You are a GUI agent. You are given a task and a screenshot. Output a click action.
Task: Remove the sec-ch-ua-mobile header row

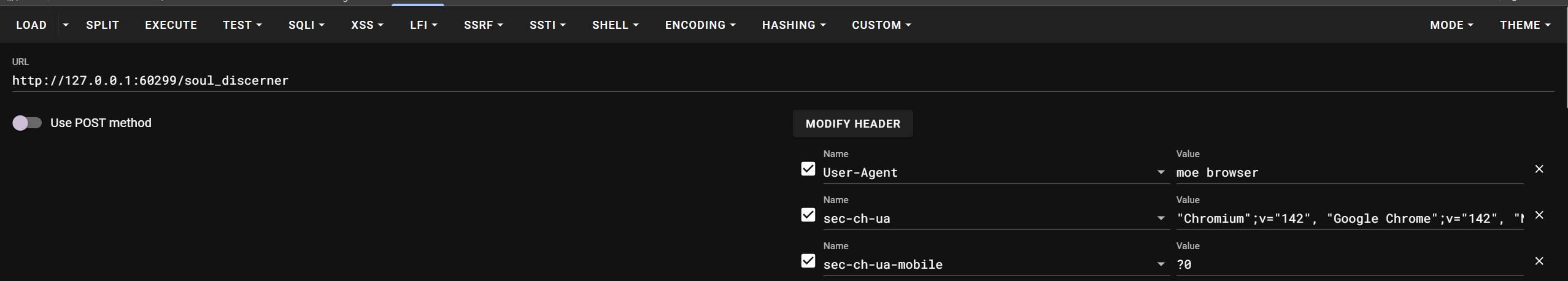click(x=1539, y=261)
